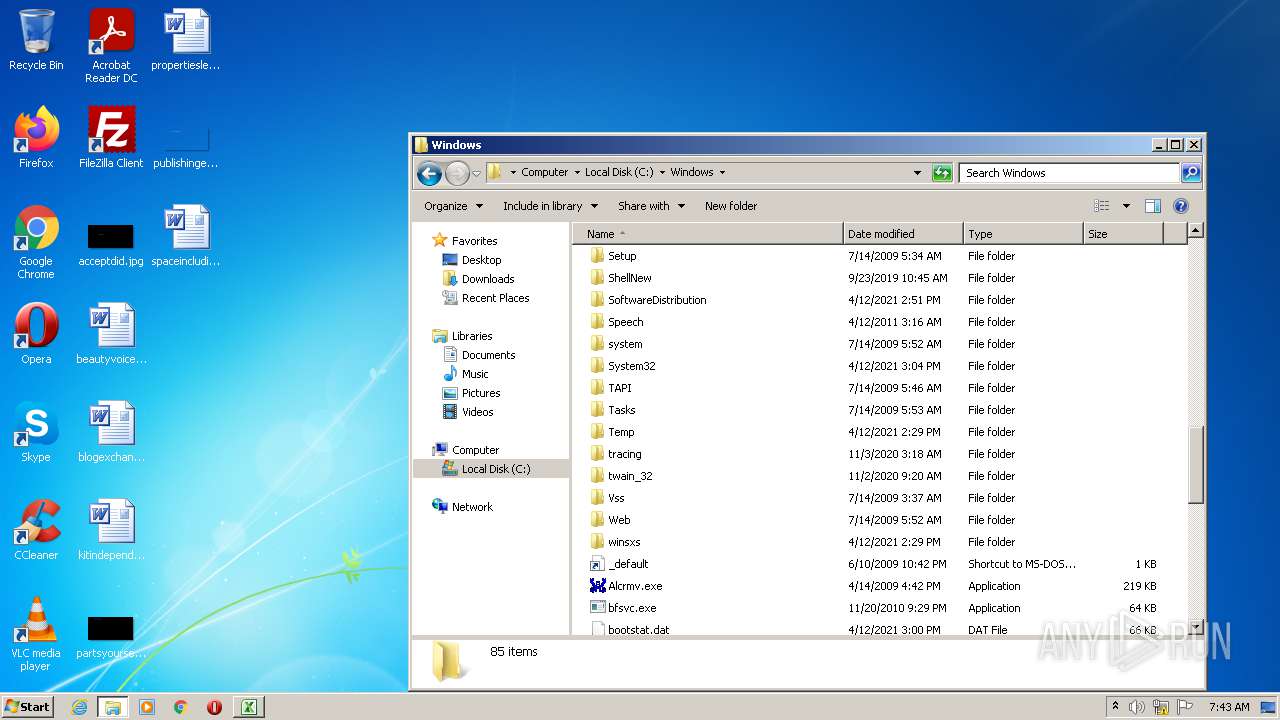
Task: Click the search magnifier icon
Action: [x=1191, y=173]
